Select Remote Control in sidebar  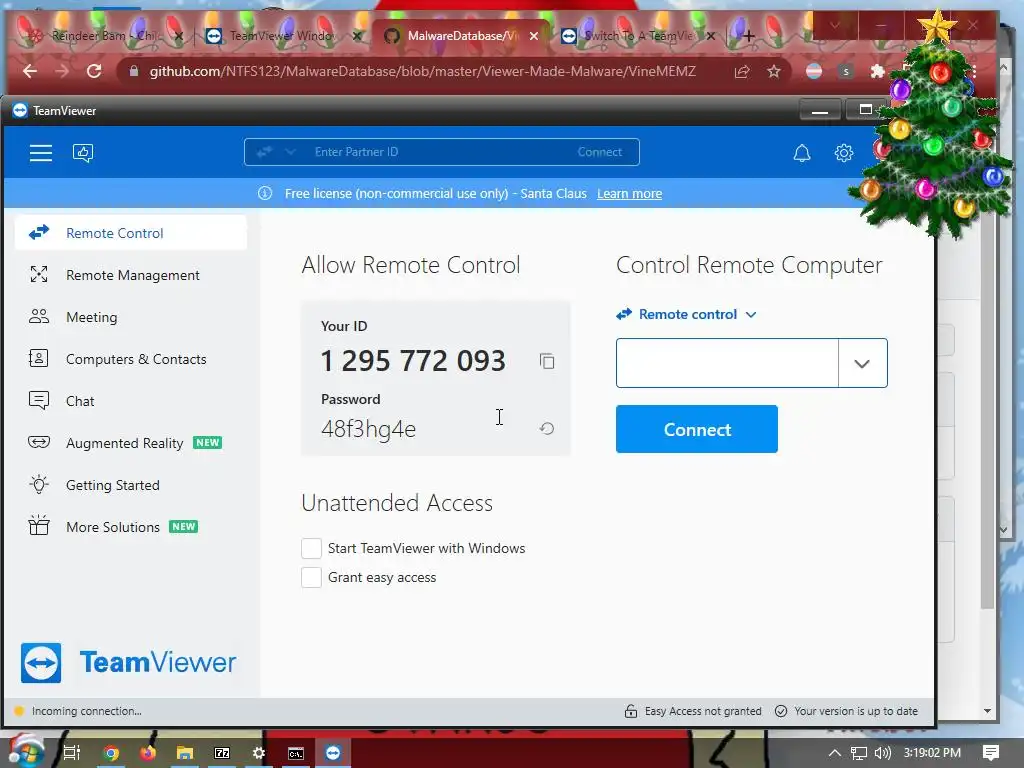pos(131,233)
